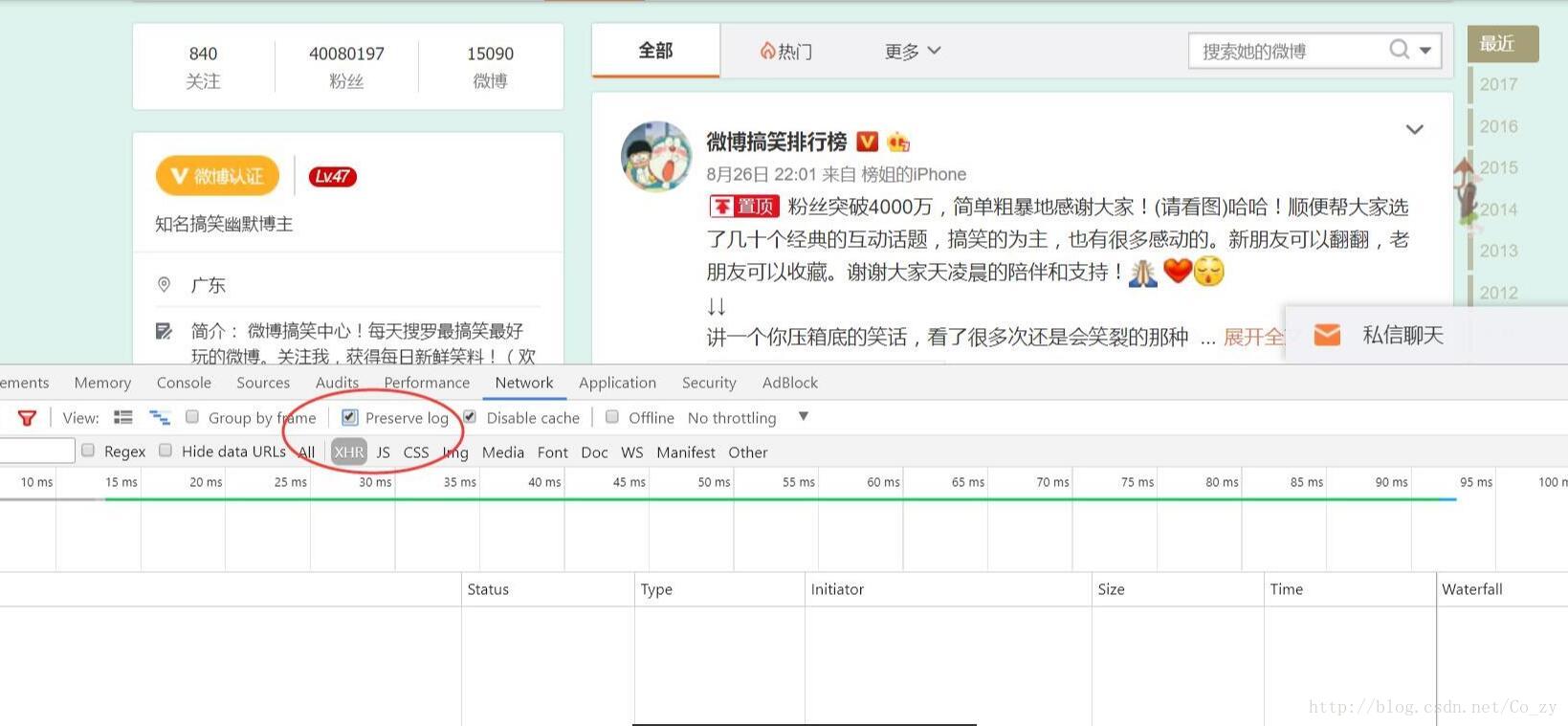Check the Hide data URLs checkbox

tap(166, 451)
